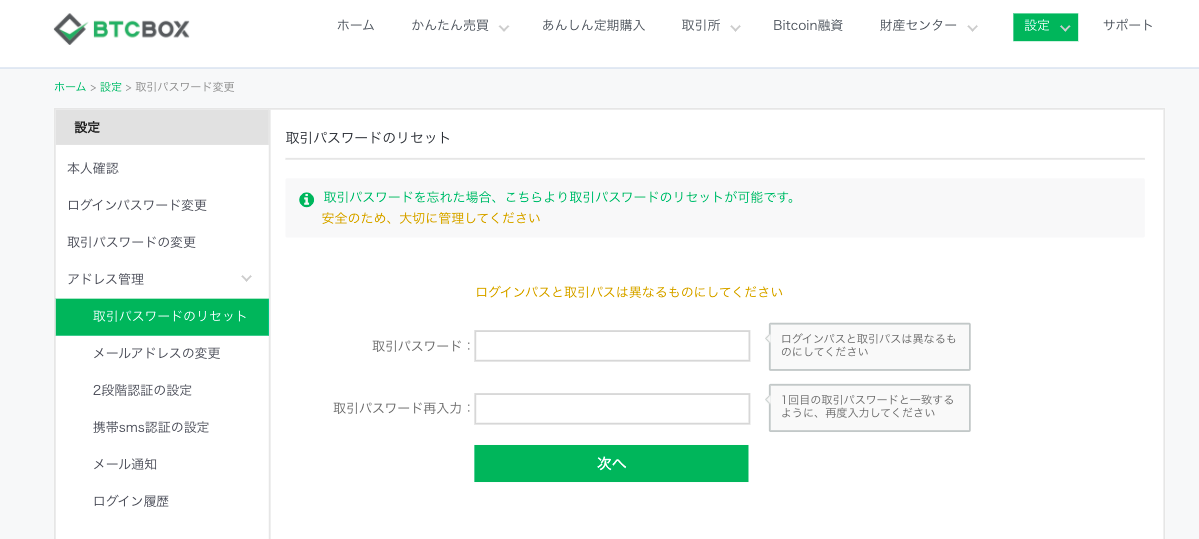The height and width of the screenshot is (539, 1199).
Task: Collapse the アドレス管理 sidebar chevron
Action: click(x=246, y=278)
